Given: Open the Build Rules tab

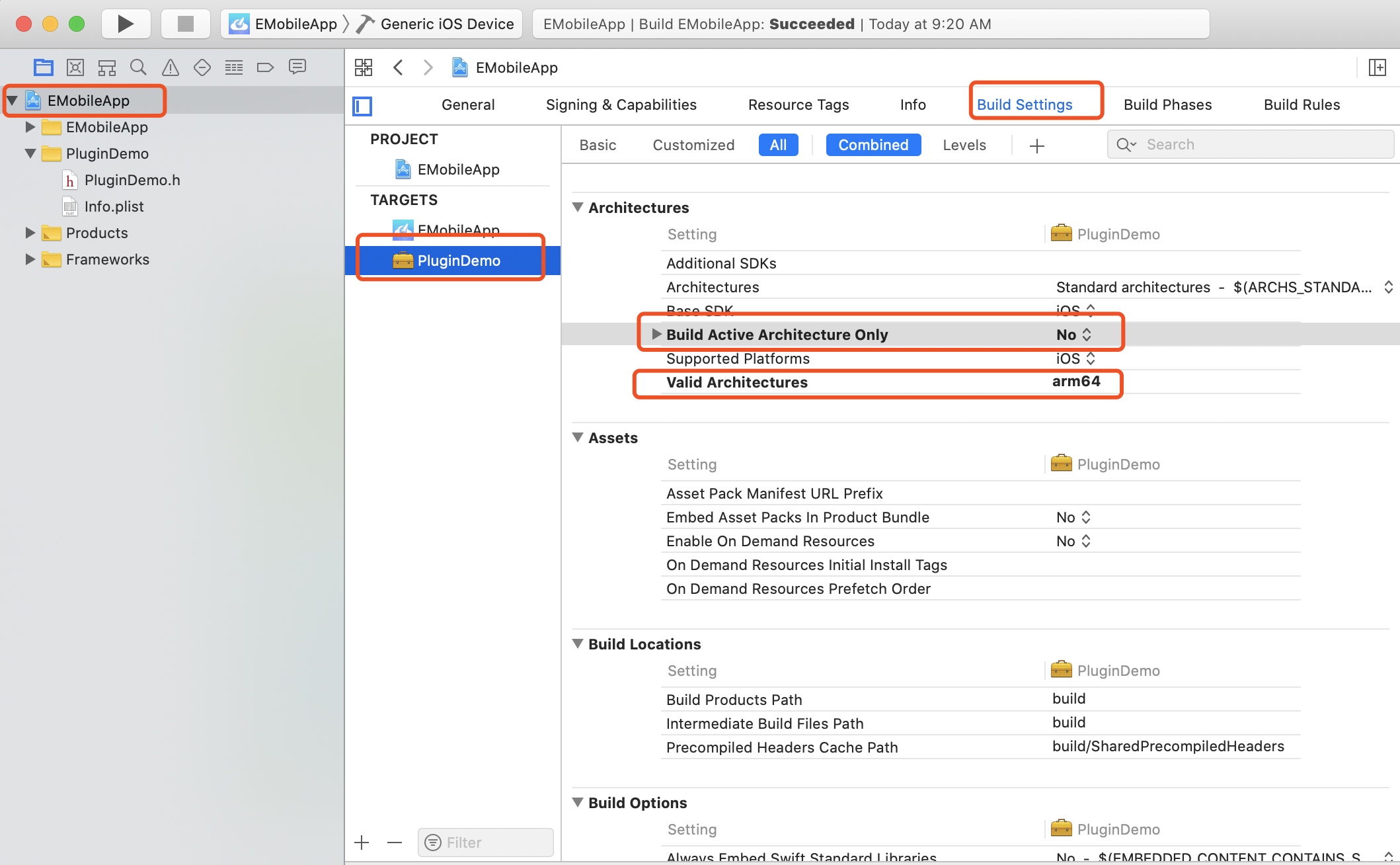Looking at the screenshot, I should pyautogui.click(x=1302, y=104).
